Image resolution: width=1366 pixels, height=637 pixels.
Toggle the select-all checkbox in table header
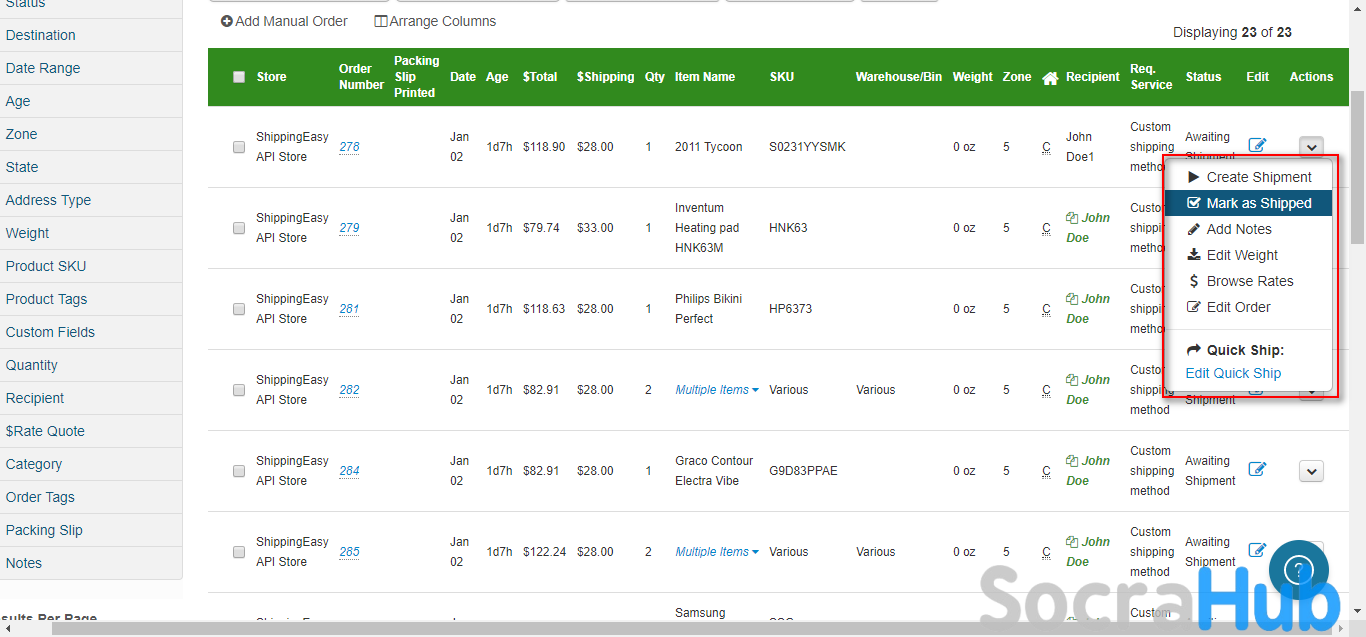tap(239, 77)
